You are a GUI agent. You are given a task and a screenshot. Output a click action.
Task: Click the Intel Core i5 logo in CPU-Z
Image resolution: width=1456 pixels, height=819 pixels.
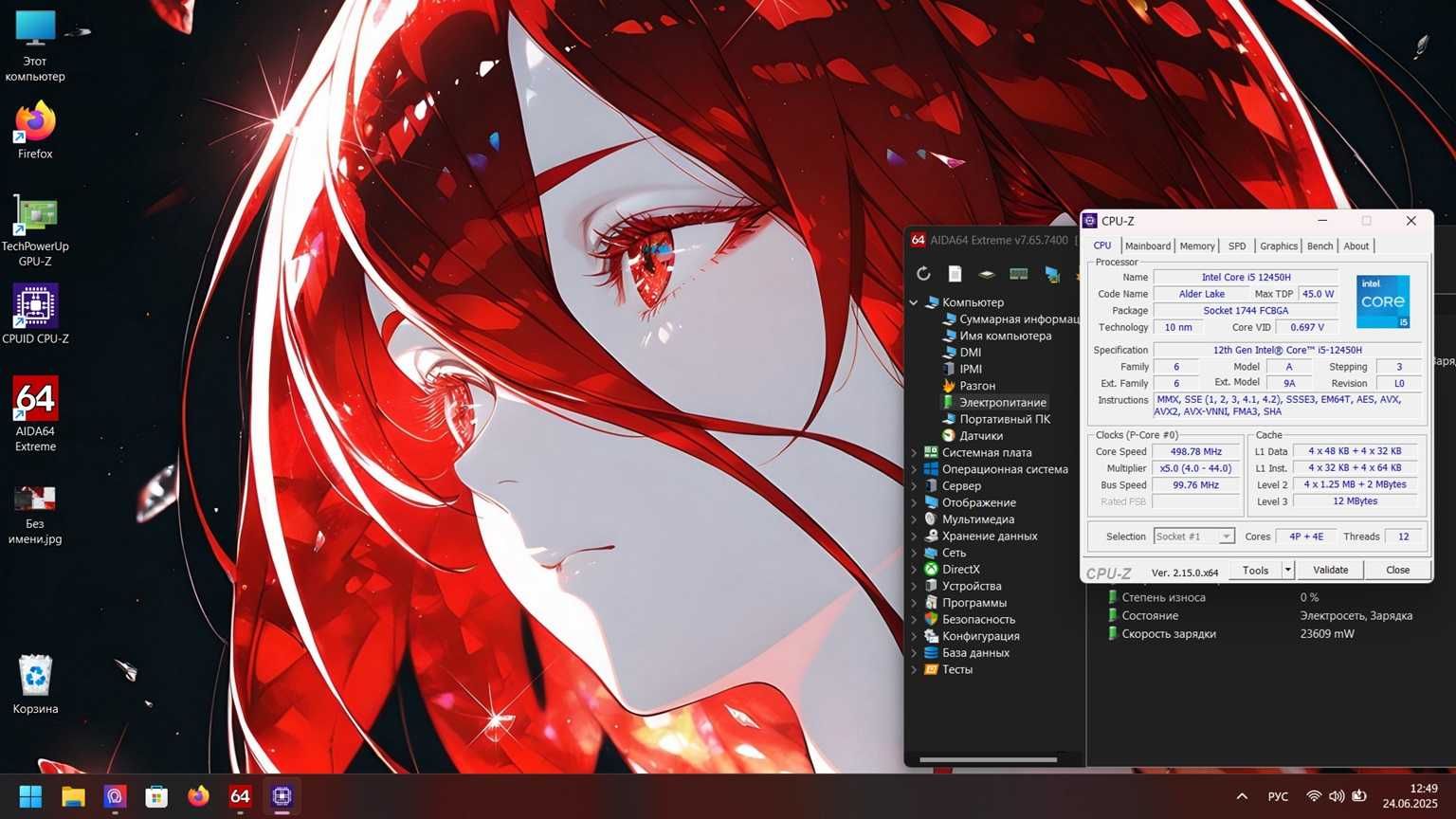tap(1383, 301)
